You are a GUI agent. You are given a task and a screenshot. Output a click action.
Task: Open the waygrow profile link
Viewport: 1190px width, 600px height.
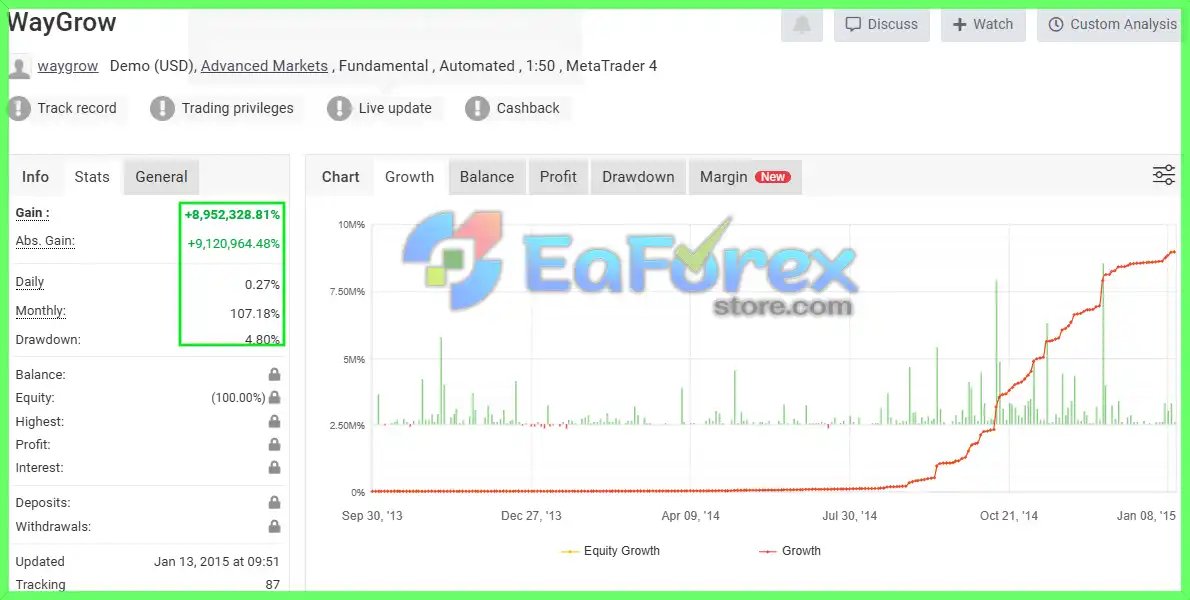point(68,66)
